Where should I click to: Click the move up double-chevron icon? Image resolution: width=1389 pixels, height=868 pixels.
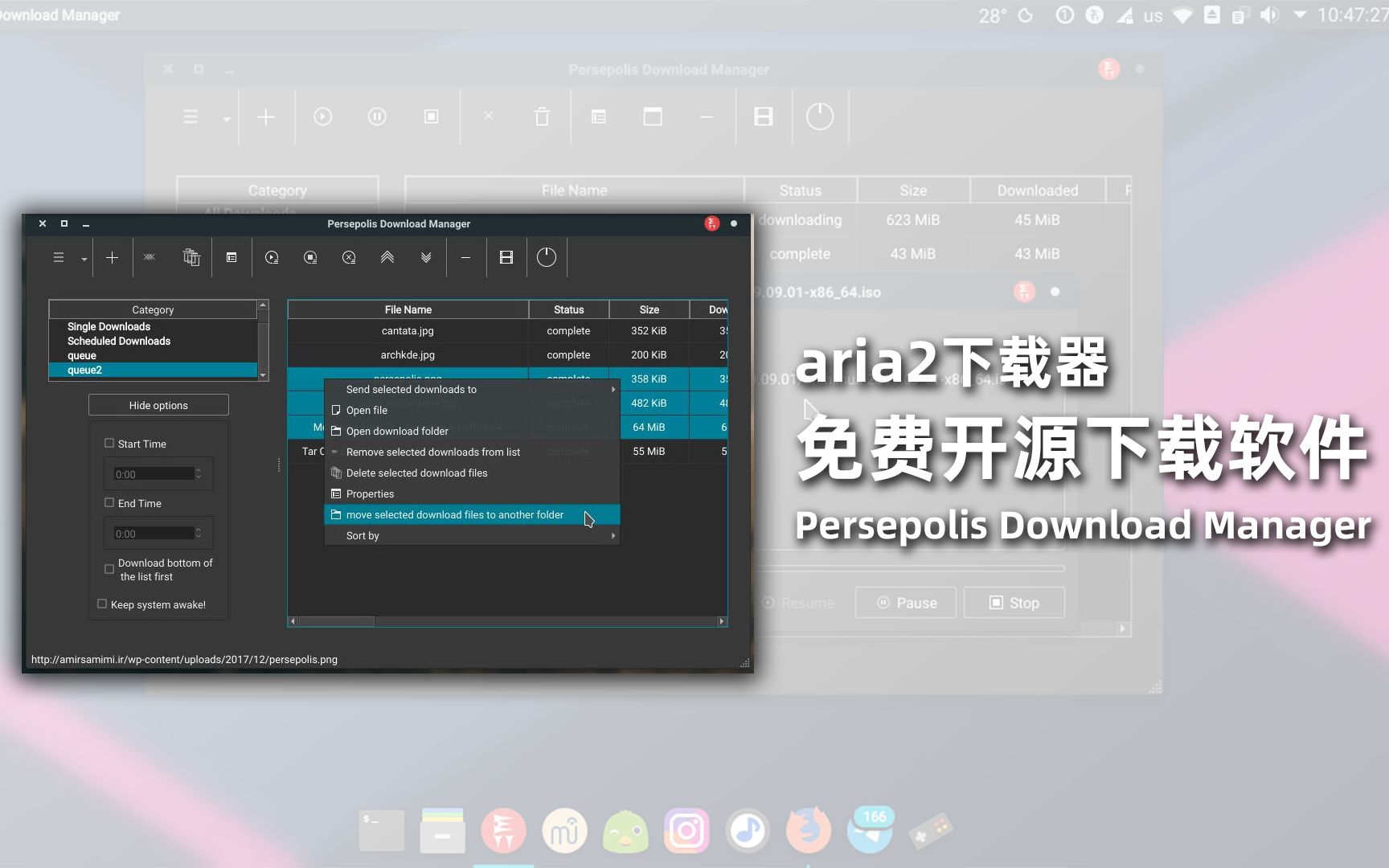(387, 257)
